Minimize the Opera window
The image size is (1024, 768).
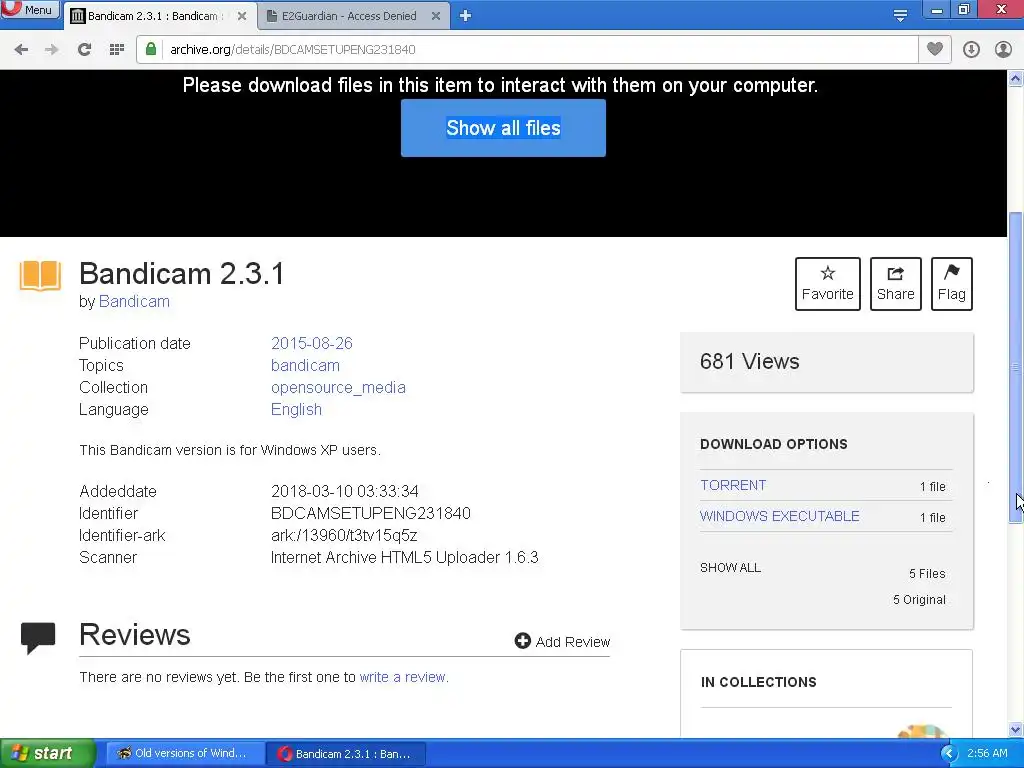click(x=938, y=9)
